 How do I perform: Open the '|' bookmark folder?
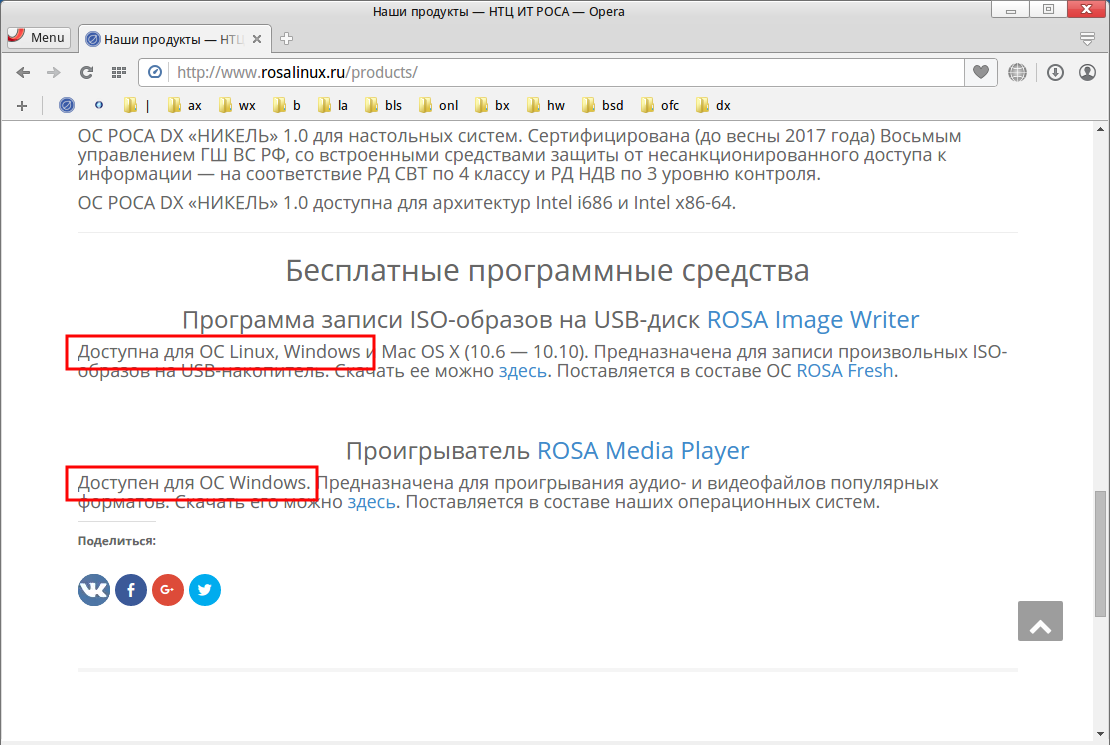(137, 106)
